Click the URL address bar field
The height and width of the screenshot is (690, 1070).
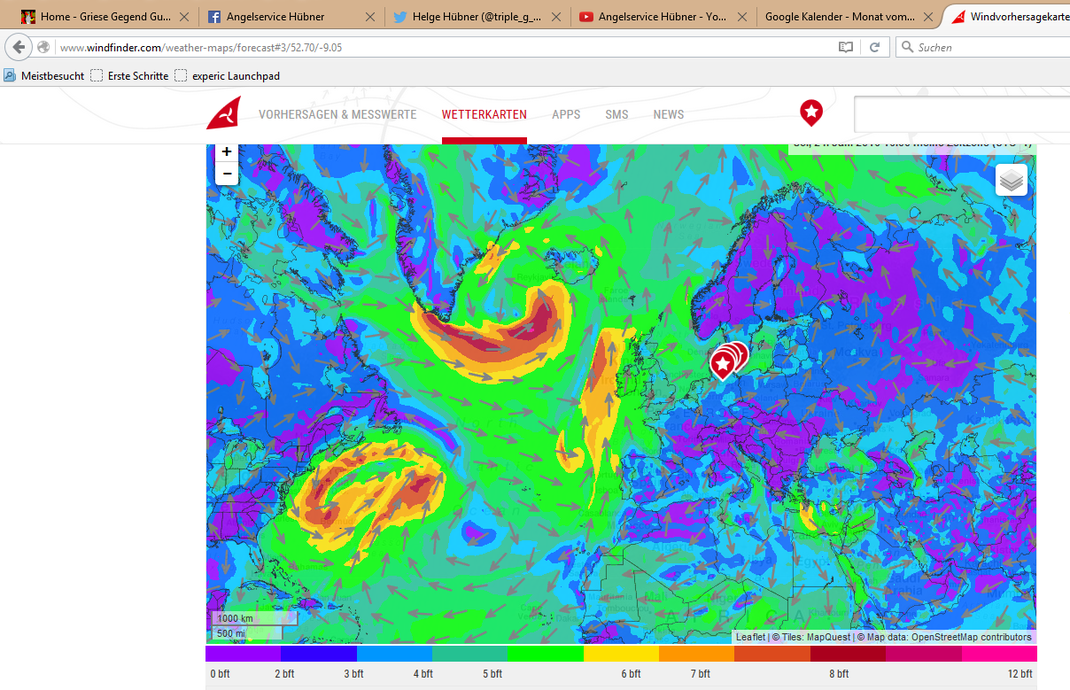(444, 47)
